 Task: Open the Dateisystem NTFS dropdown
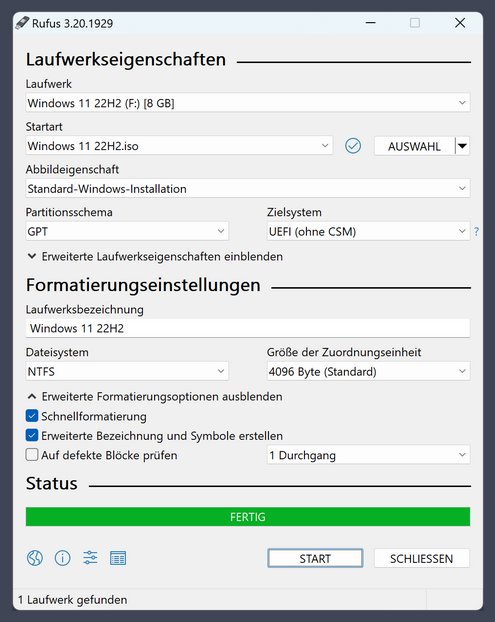coord(127,371)
